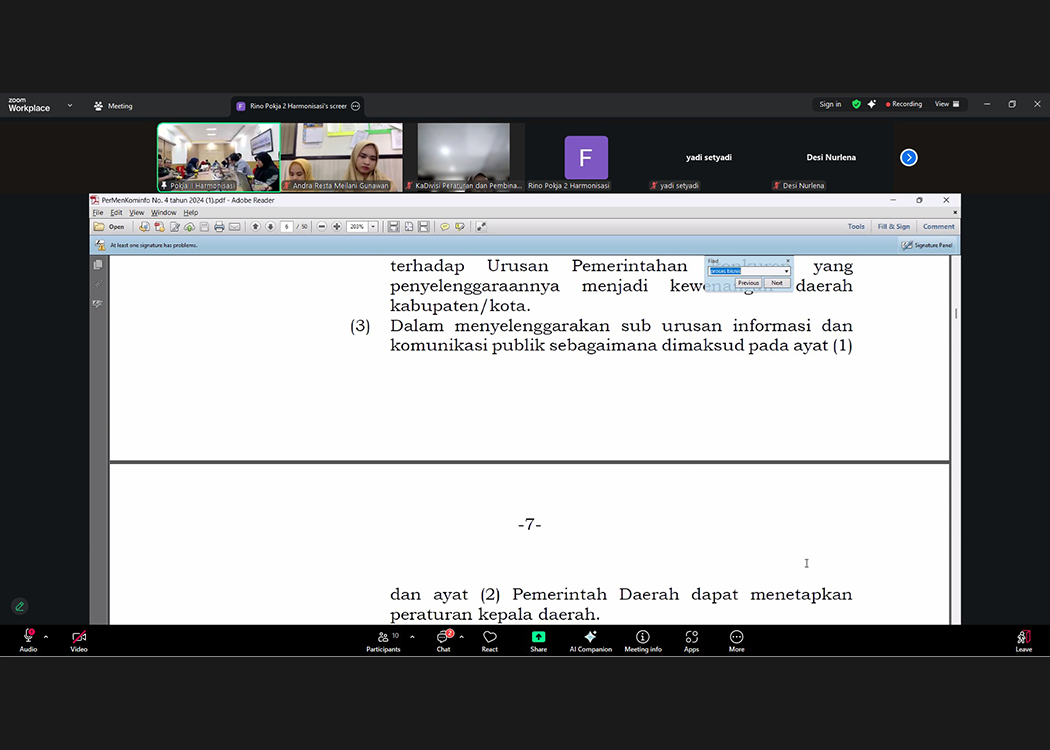
Task: Start video with the Video toggle
Action: click(79, 641)
